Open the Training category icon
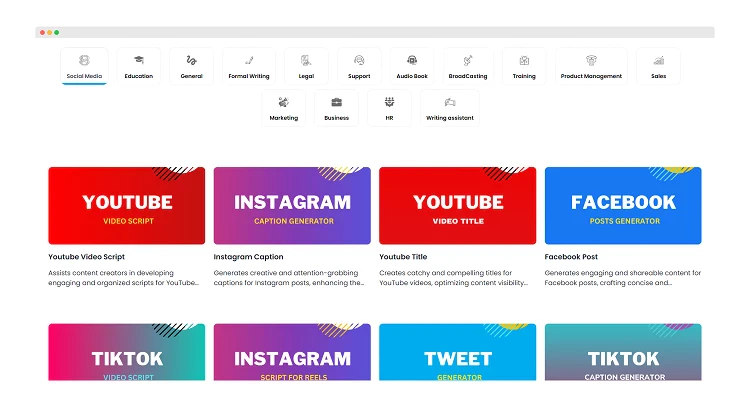 pyautogui.click(x=524, y=60)
